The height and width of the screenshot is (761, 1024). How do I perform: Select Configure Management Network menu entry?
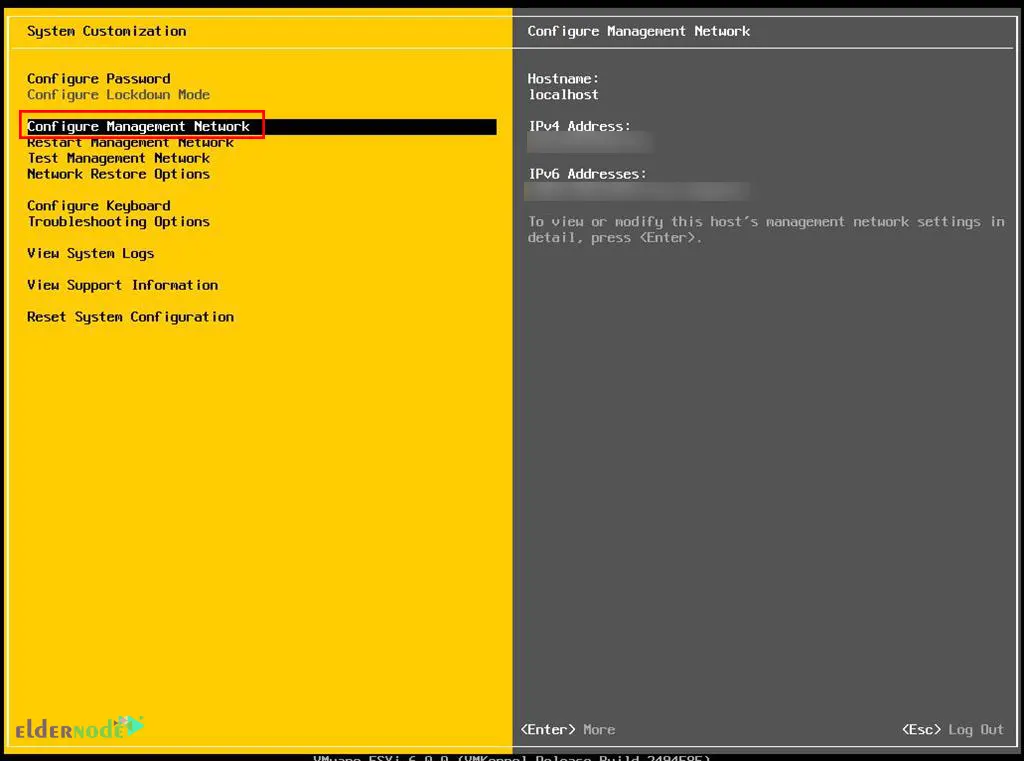(142, 126)
